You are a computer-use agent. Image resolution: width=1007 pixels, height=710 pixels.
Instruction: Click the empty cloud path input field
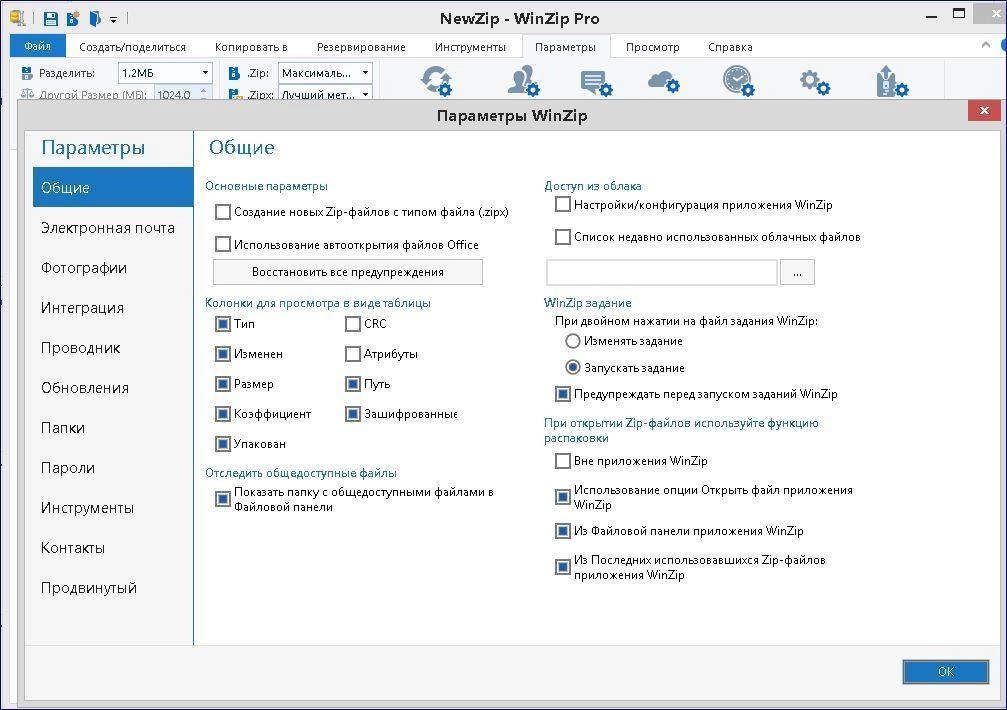pyautogui.click(x=661, y=272)
